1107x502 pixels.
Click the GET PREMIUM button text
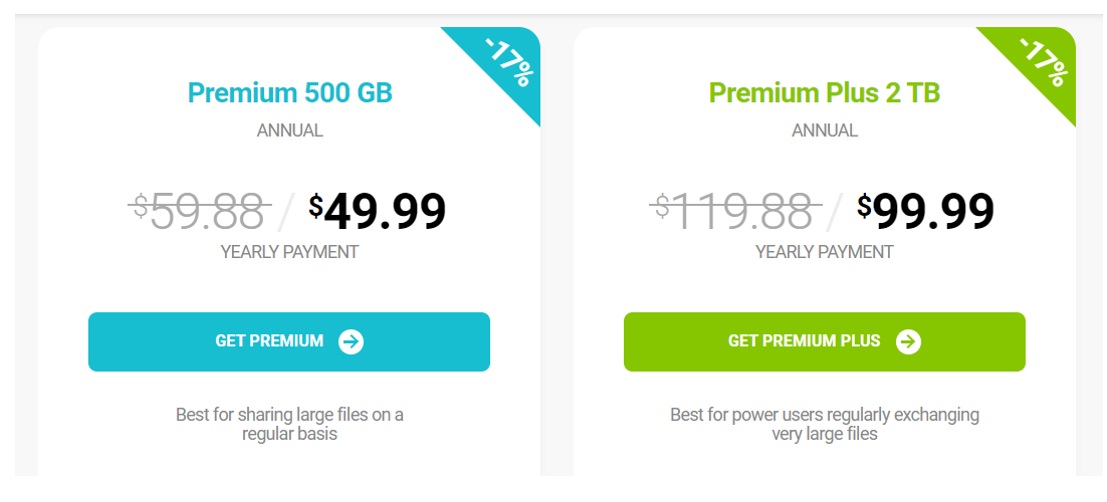[x=269, y=341]
